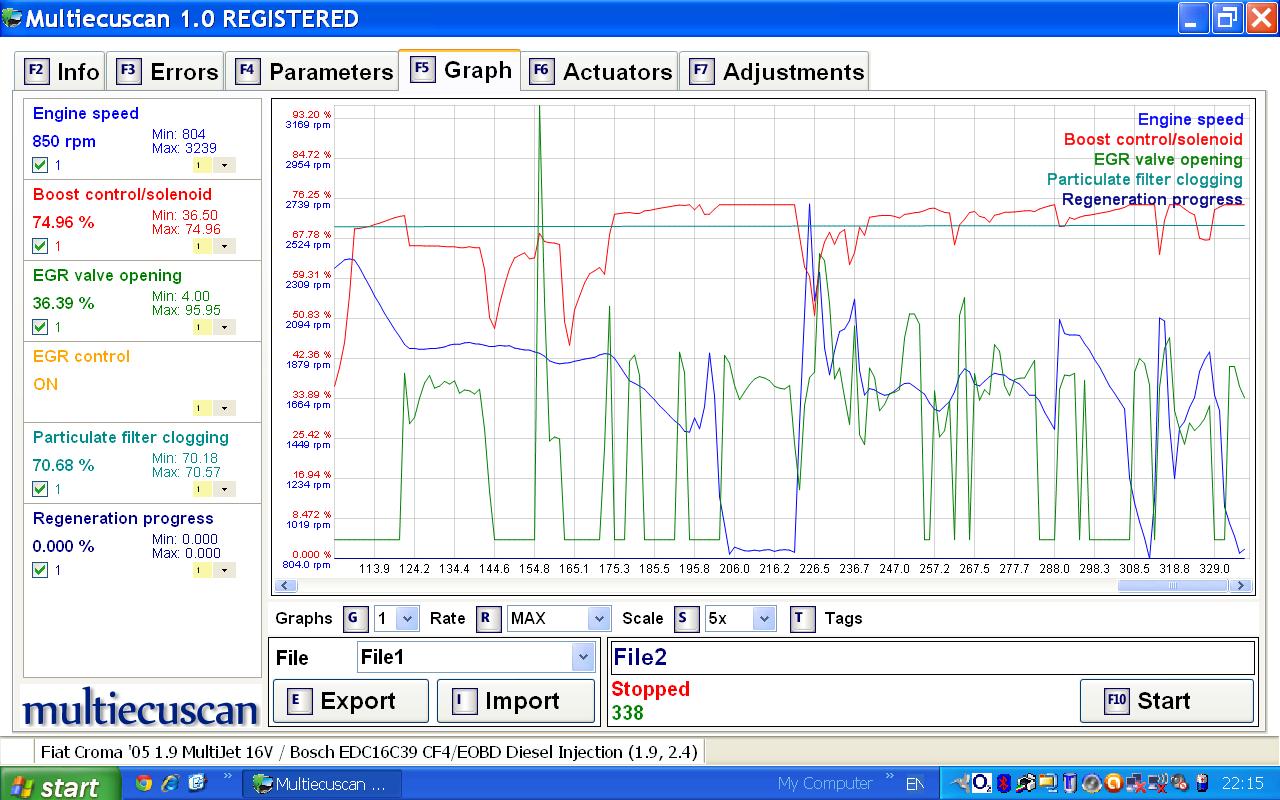Click the red Stopped status text
Image resolution: width=1280 pixels, height=800 pixels.
click(650, 689)
